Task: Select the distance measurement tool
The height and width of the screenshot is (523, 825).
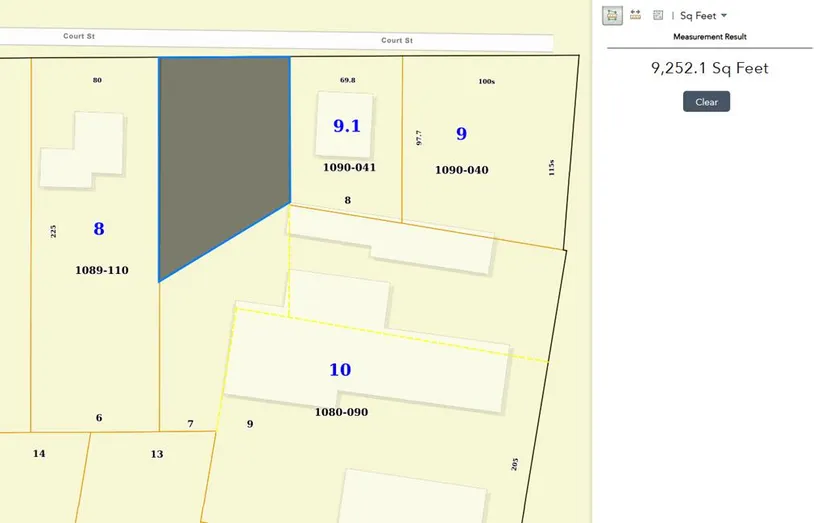Action: click(x=635, y=15)
